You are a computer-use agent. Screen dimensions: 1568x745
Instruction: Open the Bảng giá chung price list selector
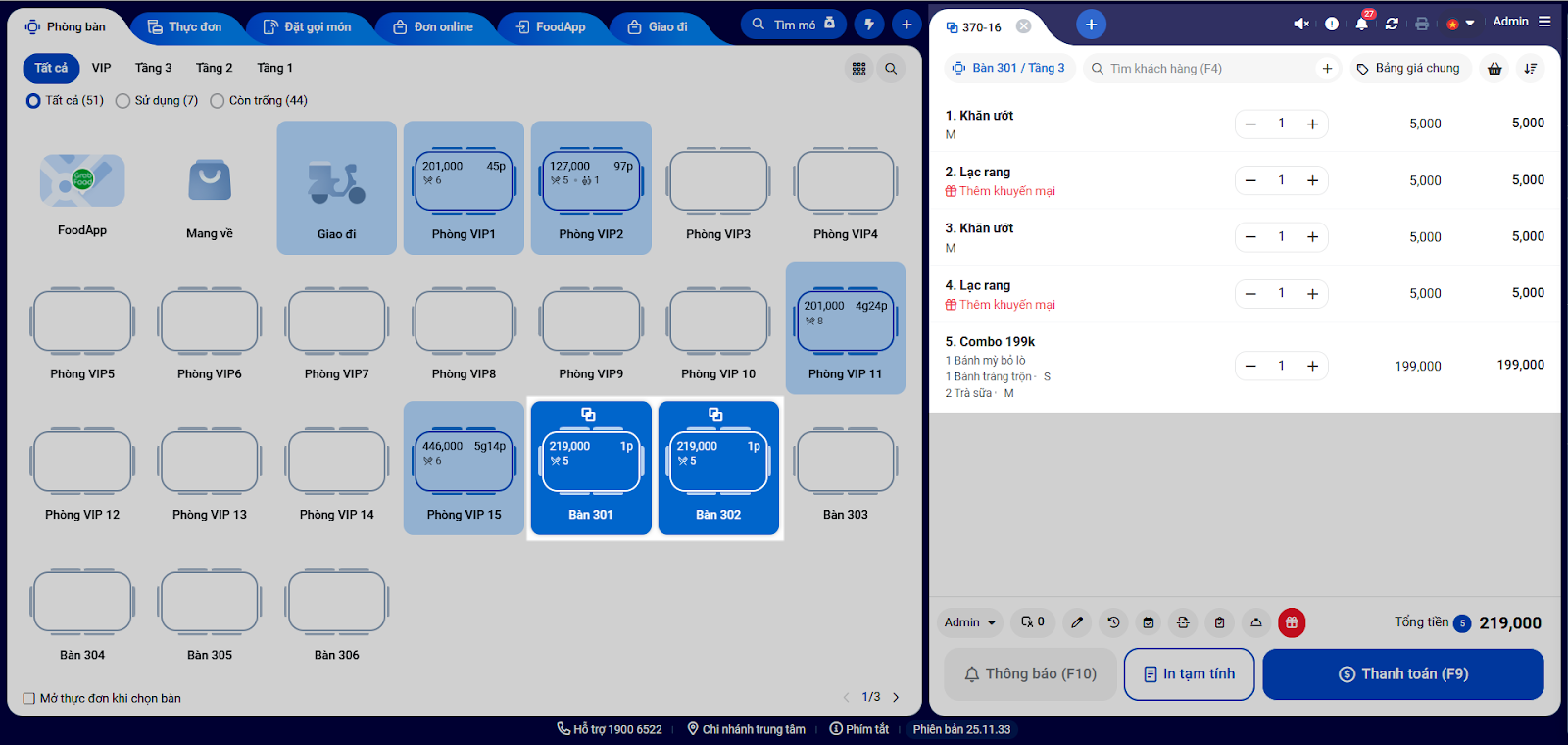coord(1408,69)
